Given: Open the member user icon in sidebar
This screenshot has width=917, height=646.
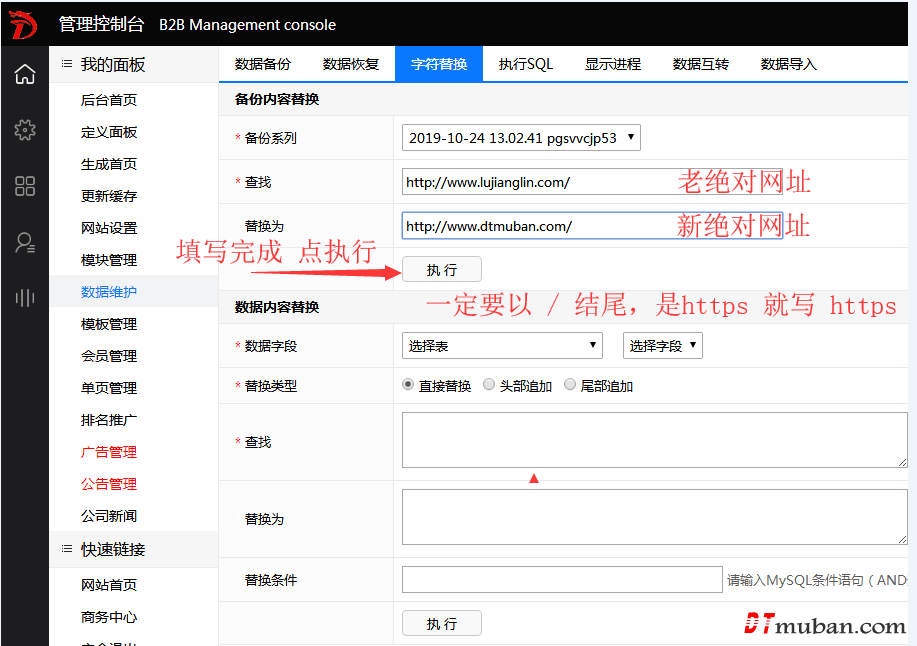Looking at the screenshot, I should pyautogui.click(x=24, y=242).
